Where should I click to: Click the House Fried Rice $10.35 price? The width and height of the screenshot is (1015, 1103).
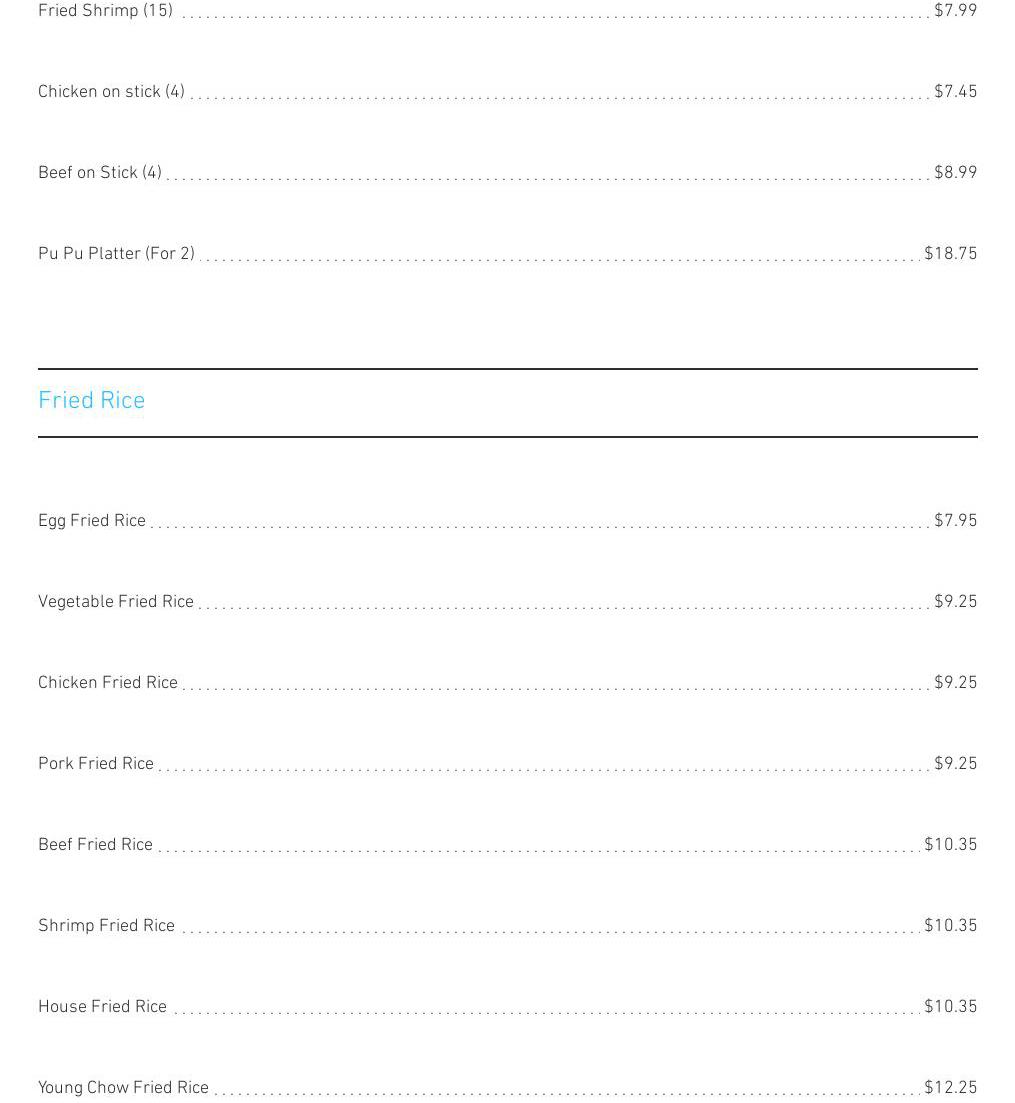tap(950, 1007)
